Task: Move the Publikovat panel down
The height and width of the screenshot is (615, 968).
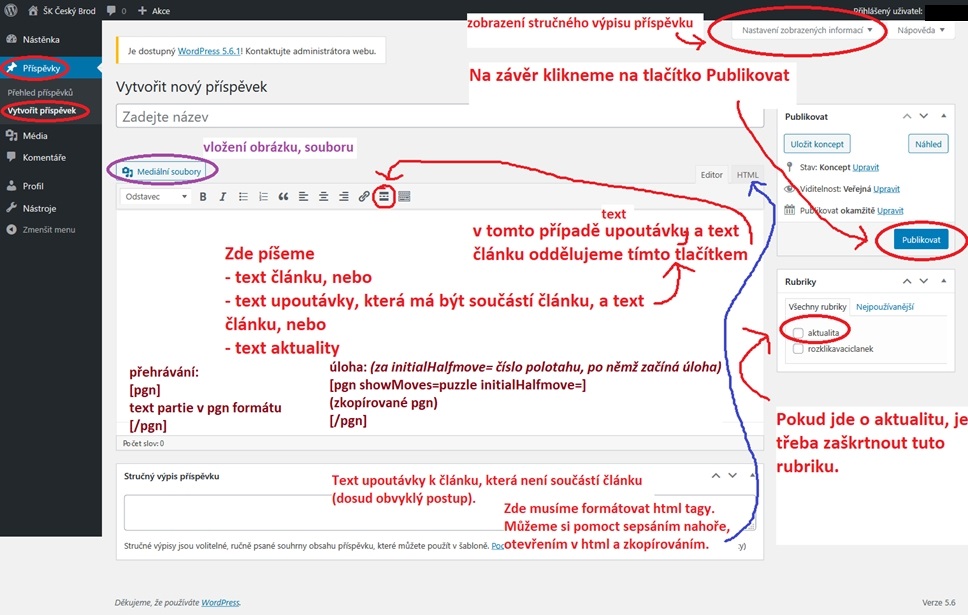Action: pyautogui.click(x=924, y=116)
